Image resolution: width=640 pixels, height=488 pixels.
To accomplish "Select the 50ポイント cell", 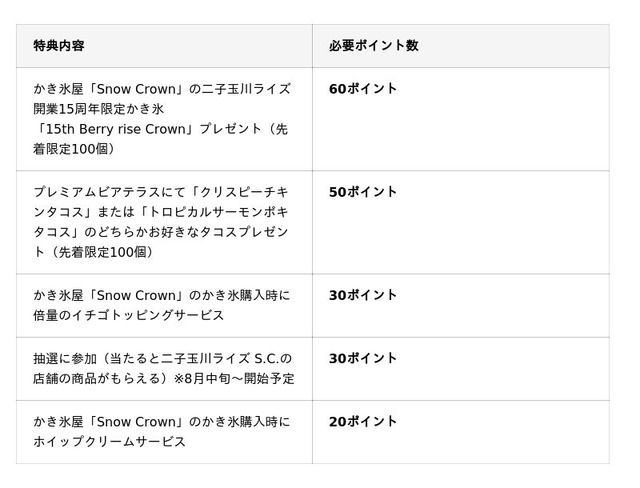I will click(x=363, y=192).
